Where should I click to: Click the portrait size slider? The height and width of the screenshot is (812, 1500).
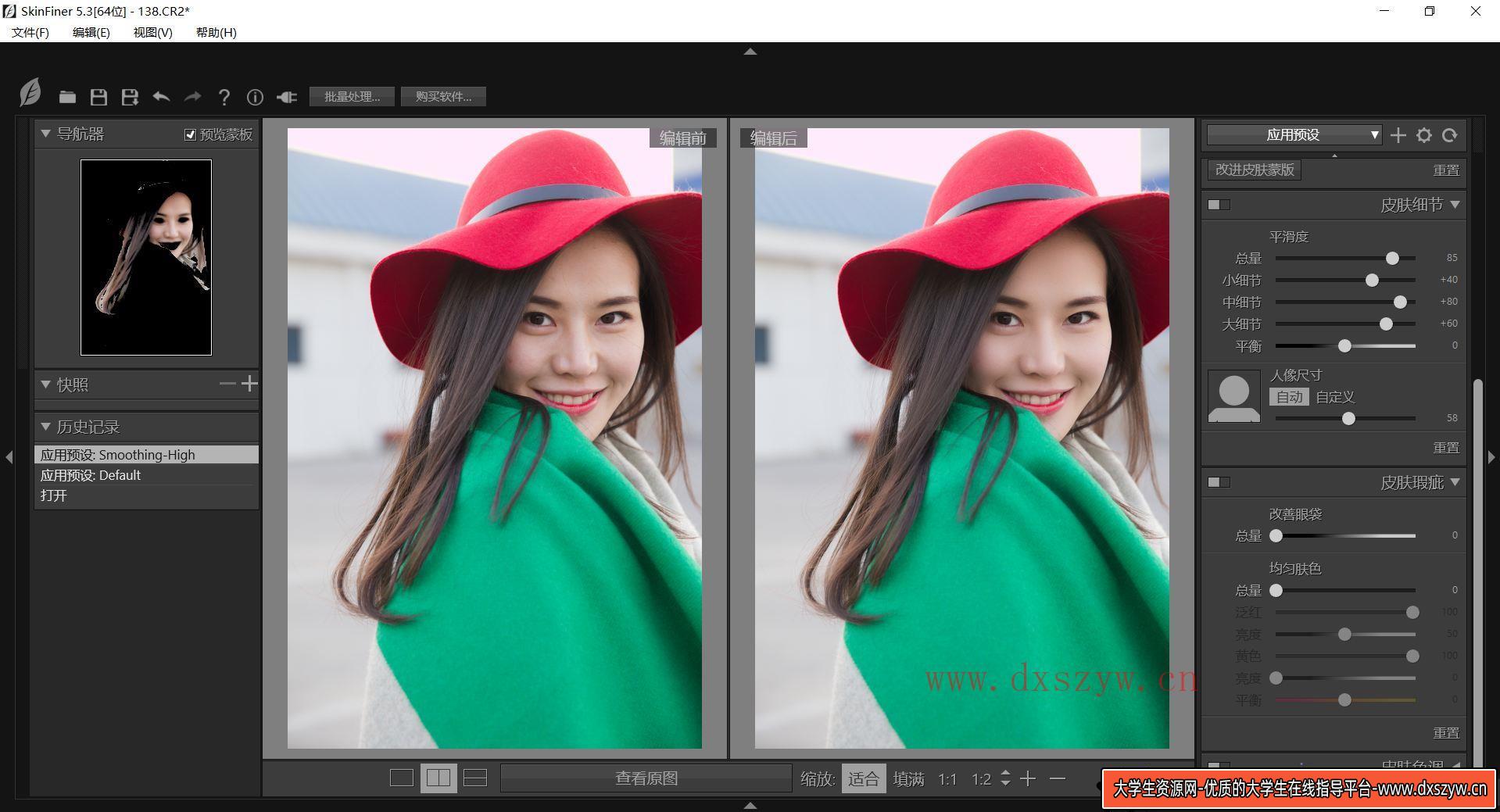[x=1345, y=419]
